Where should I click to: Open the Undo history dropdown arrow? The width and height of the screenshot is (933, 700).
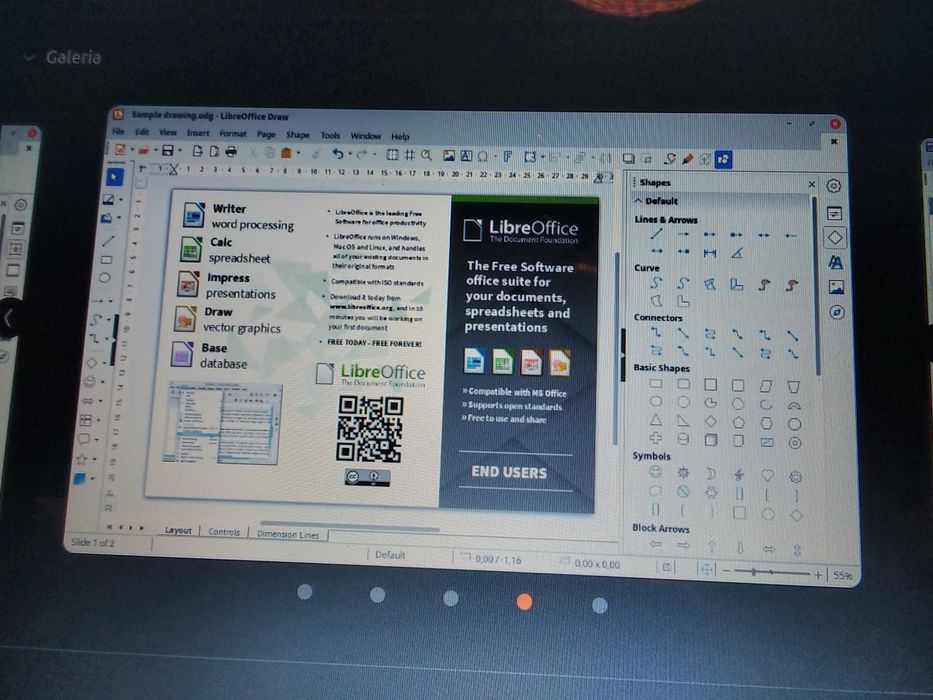(350, 154)
